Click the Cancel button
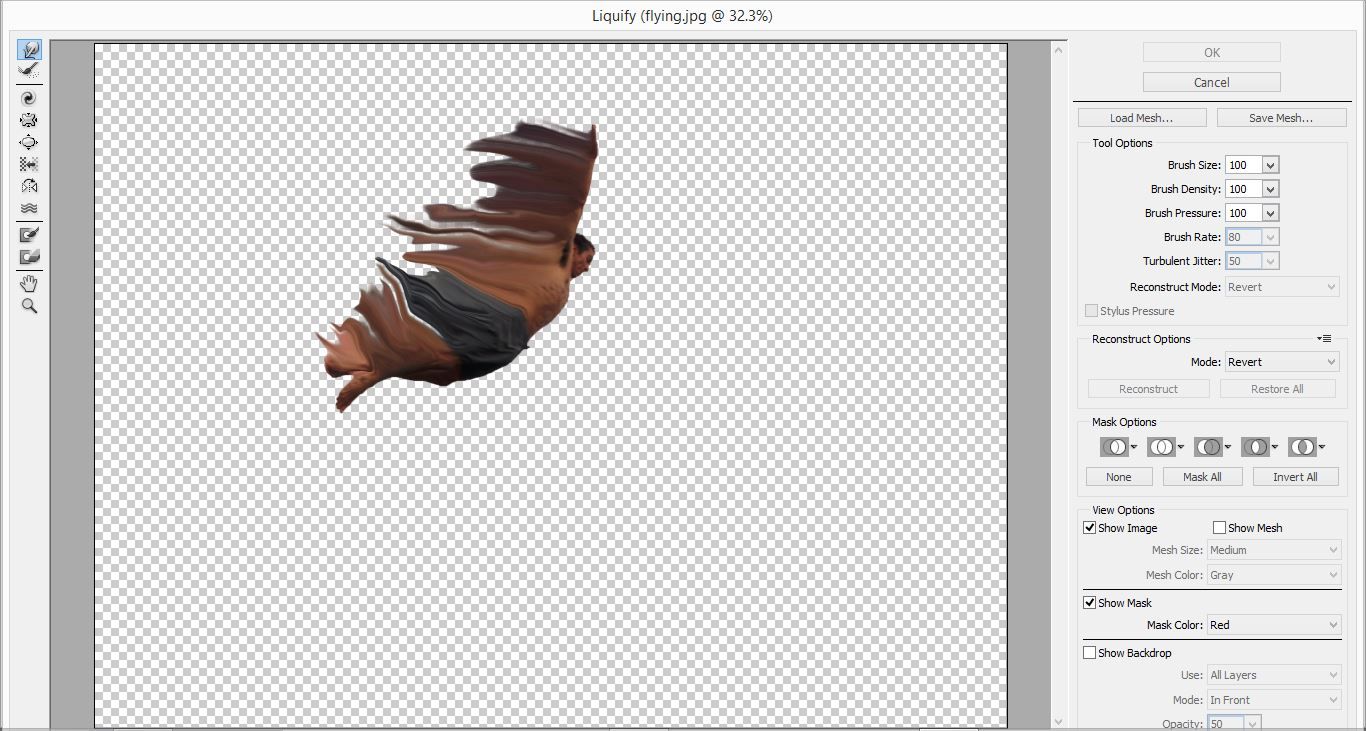Image resolution: width=1366 pixels, height=731 pixels. pyautogui.click(x=1211, y=82)
